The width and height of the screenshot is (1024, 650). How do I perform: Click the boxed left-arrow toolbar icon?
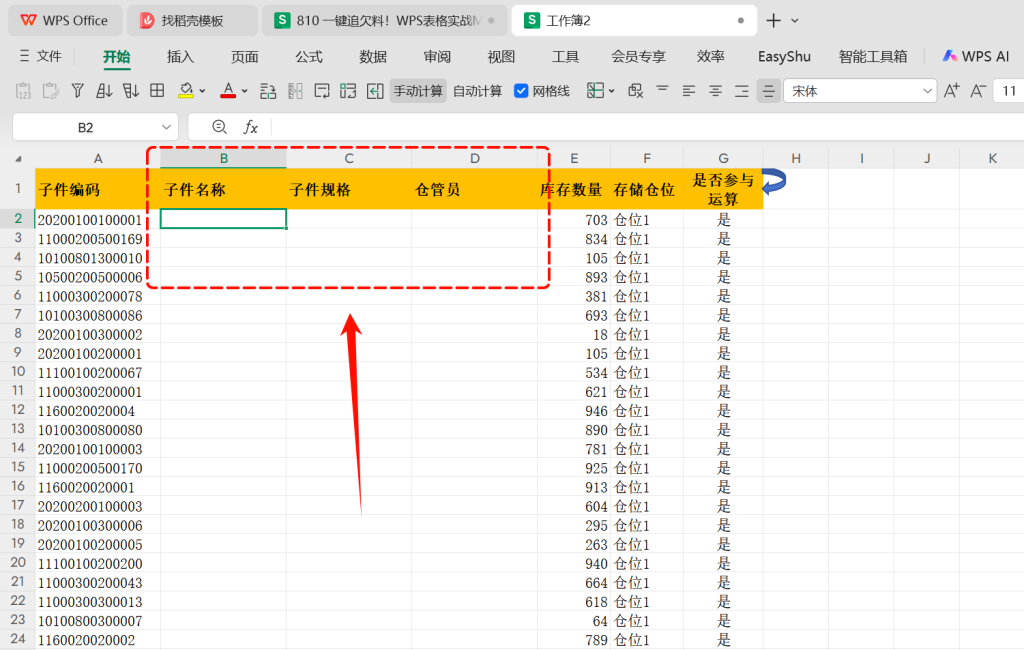tap(375, 91)
